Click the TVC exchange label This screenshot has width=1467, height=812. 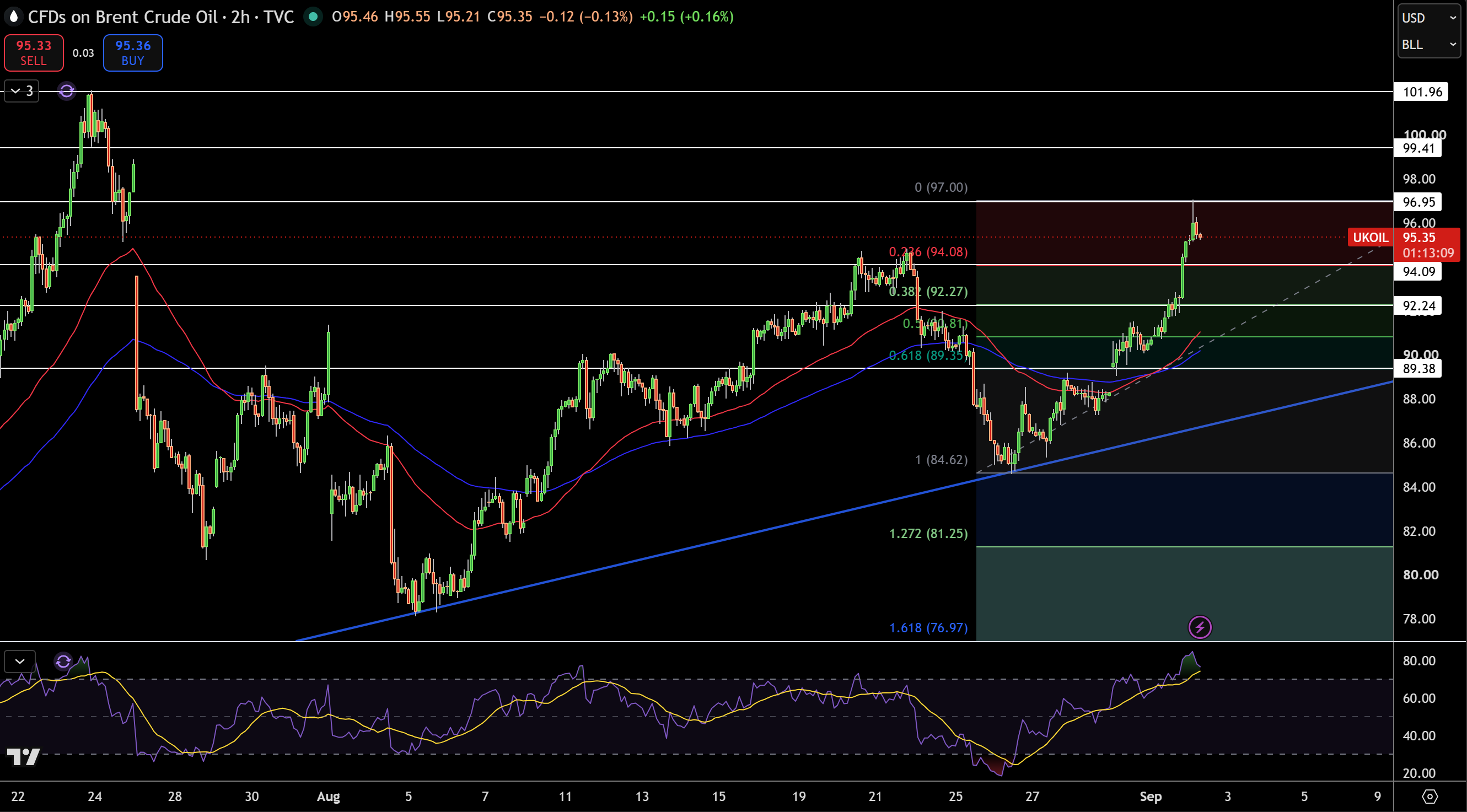(x=278, y=17)
